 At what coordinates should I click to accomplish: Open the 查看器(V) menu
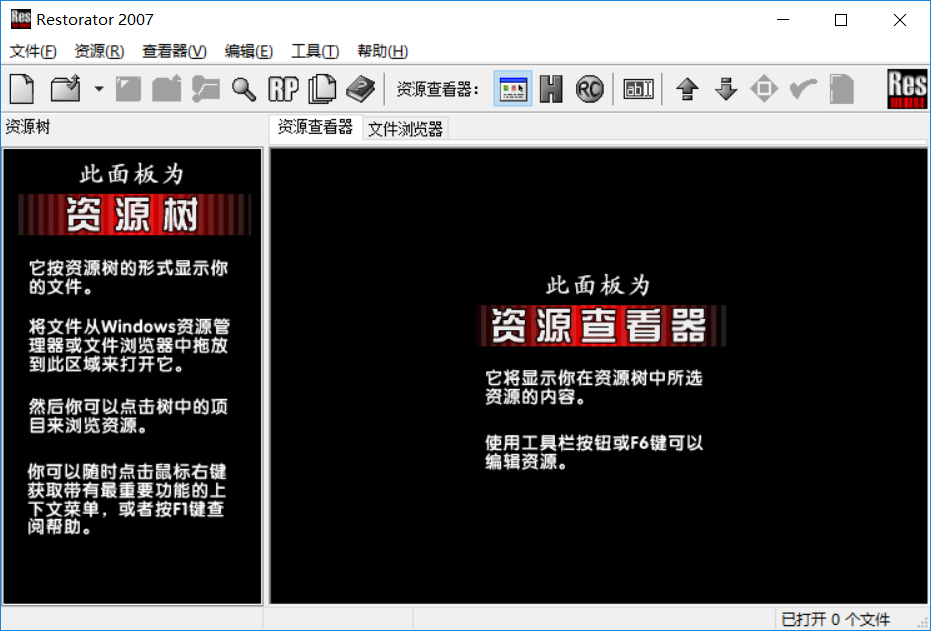click(174, 51)
